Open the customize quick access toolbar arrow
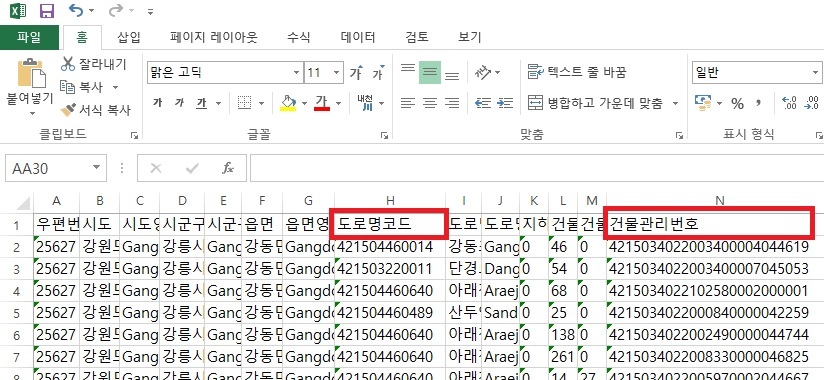Screen dimensions: 824x380 151,11
